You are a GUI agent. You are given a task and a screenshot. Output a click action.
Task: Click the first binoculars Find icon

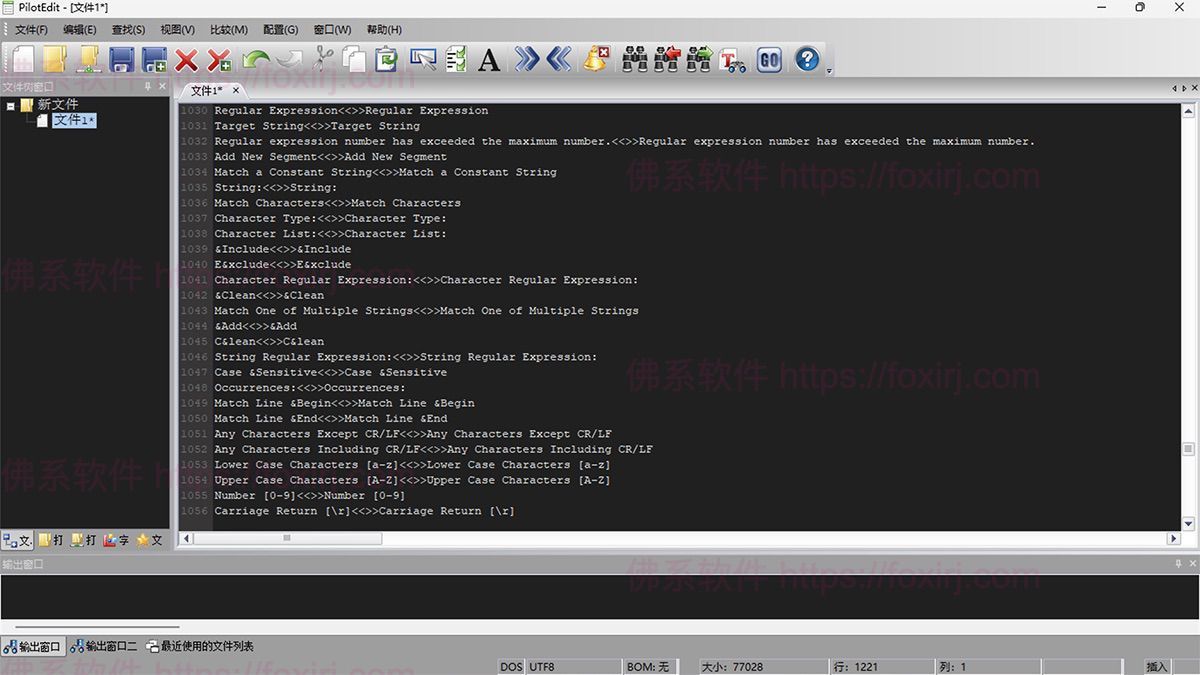coord(635,60)
